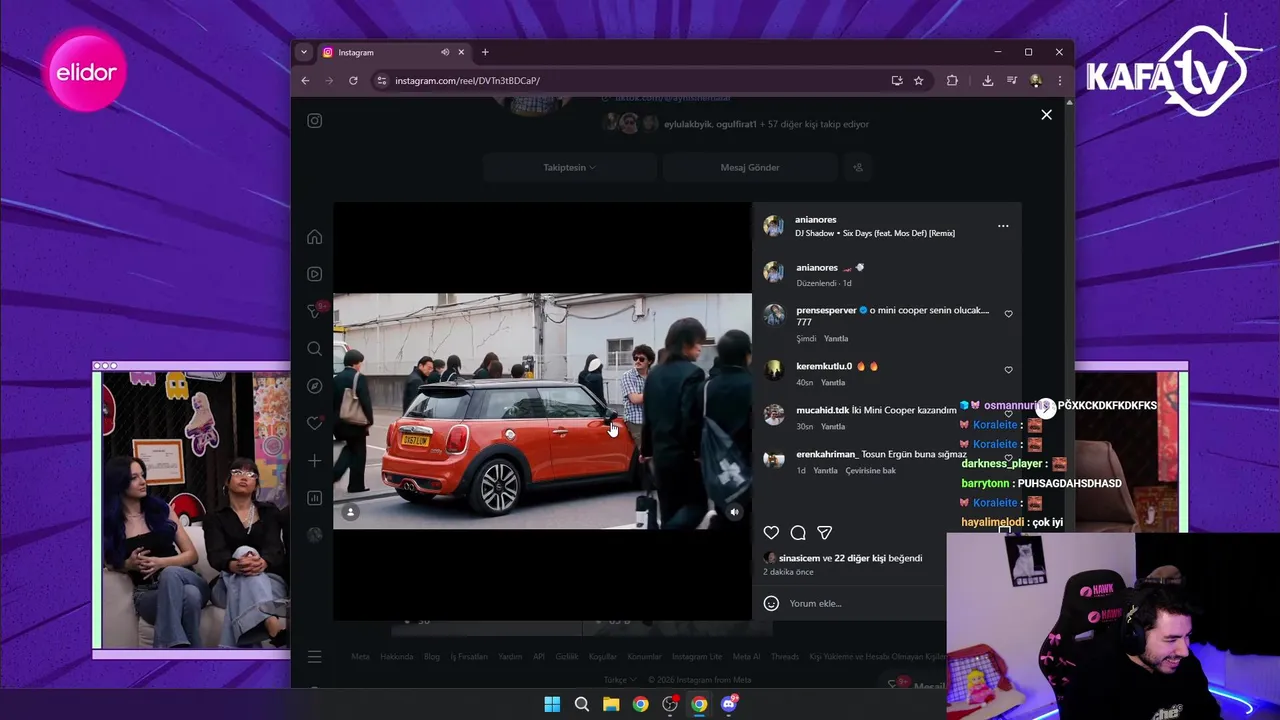Open the Instagram Lite footer link
The width and height of the screenshot is (1280, 720).
click(x=697, y=657)
